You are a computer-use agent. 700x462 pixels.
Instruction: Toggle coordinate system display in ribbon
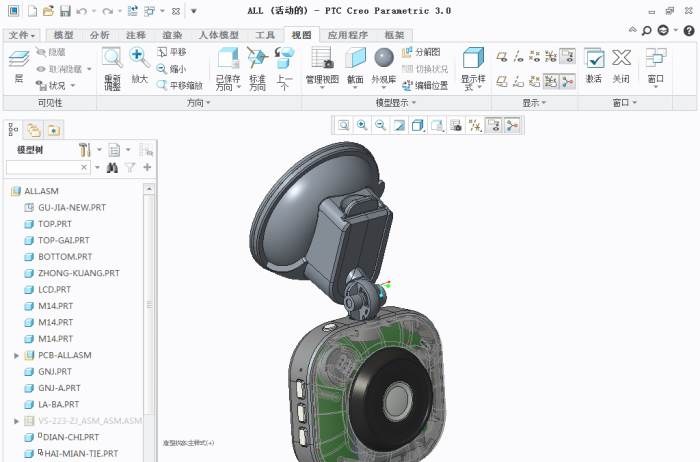point(550,56)
